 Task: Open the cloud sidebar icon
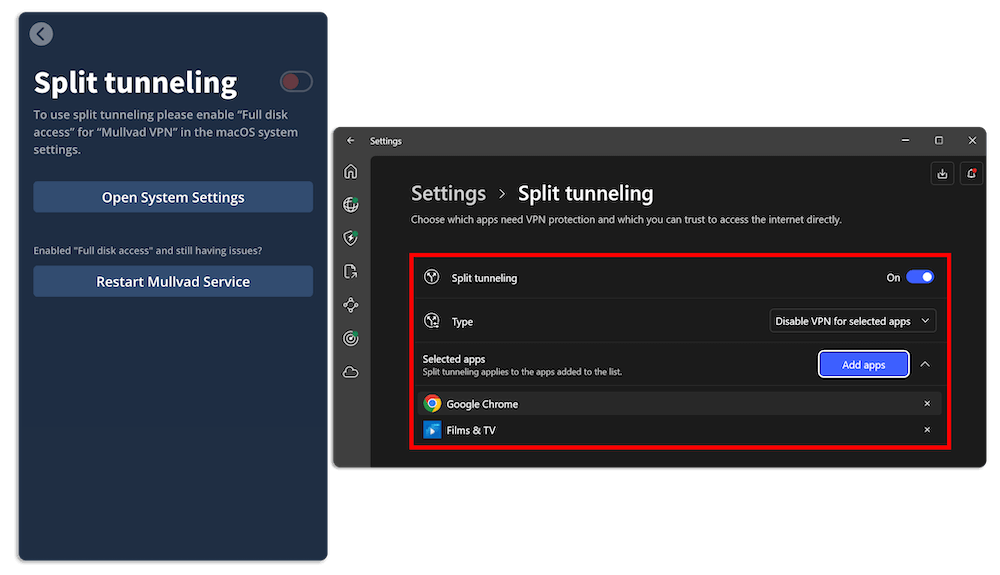(351, 372)
